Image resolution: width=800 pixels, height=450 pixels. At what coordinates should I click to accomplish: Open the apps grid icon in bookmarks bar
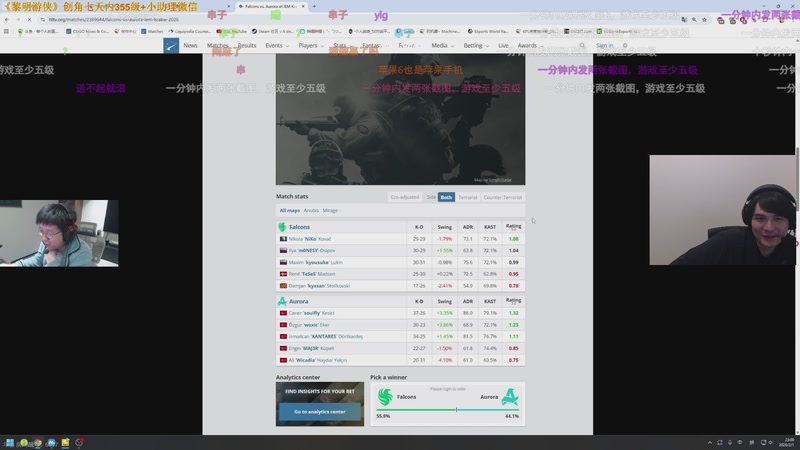(x=6, y=31)
